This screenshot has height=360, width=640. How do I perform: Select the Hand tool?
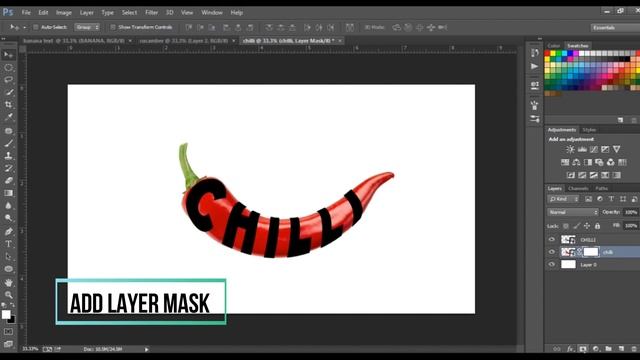pos(8,282)
